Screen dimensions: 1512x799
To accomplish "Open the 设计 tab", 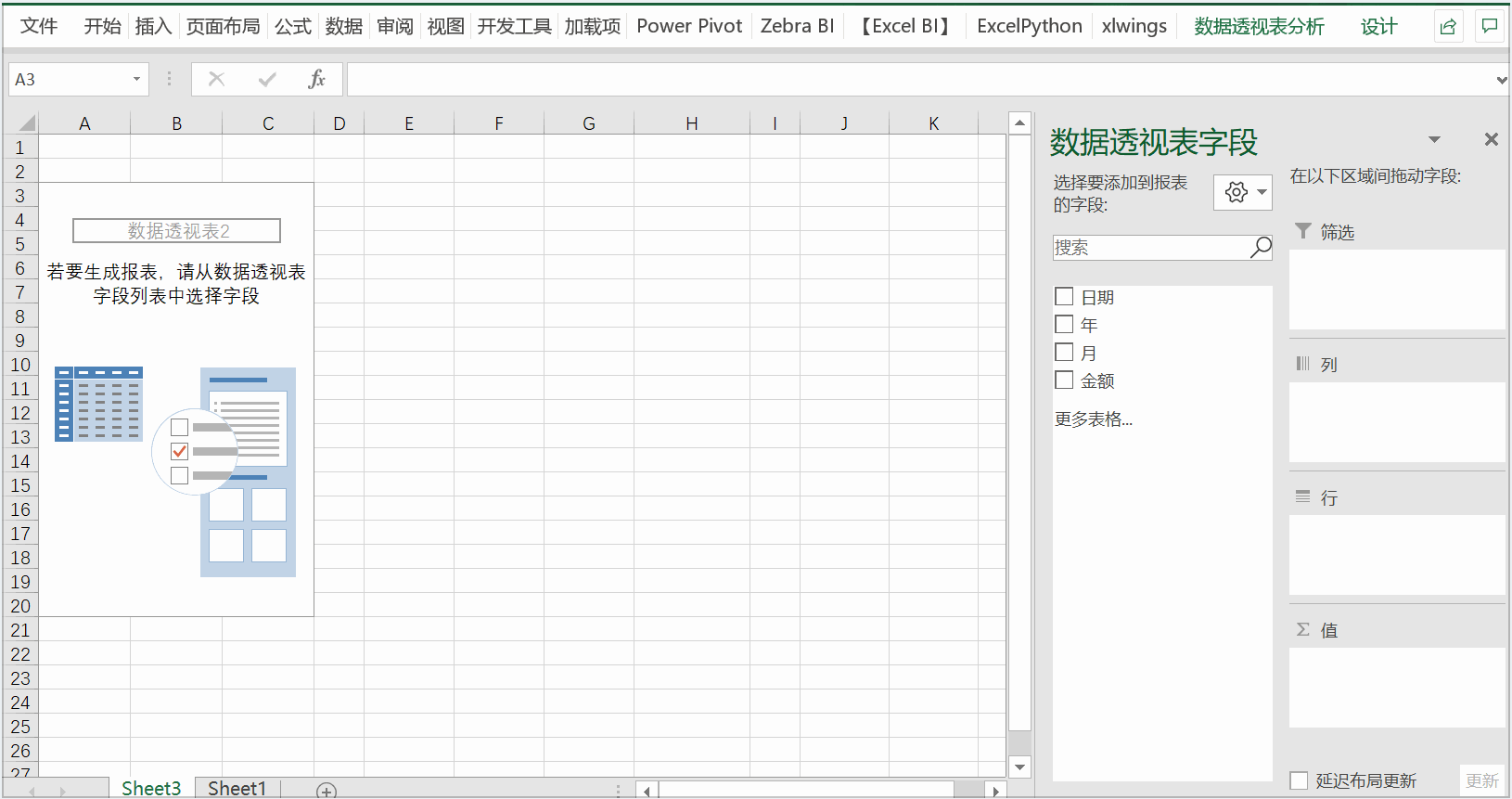I will click(1379, 26).
